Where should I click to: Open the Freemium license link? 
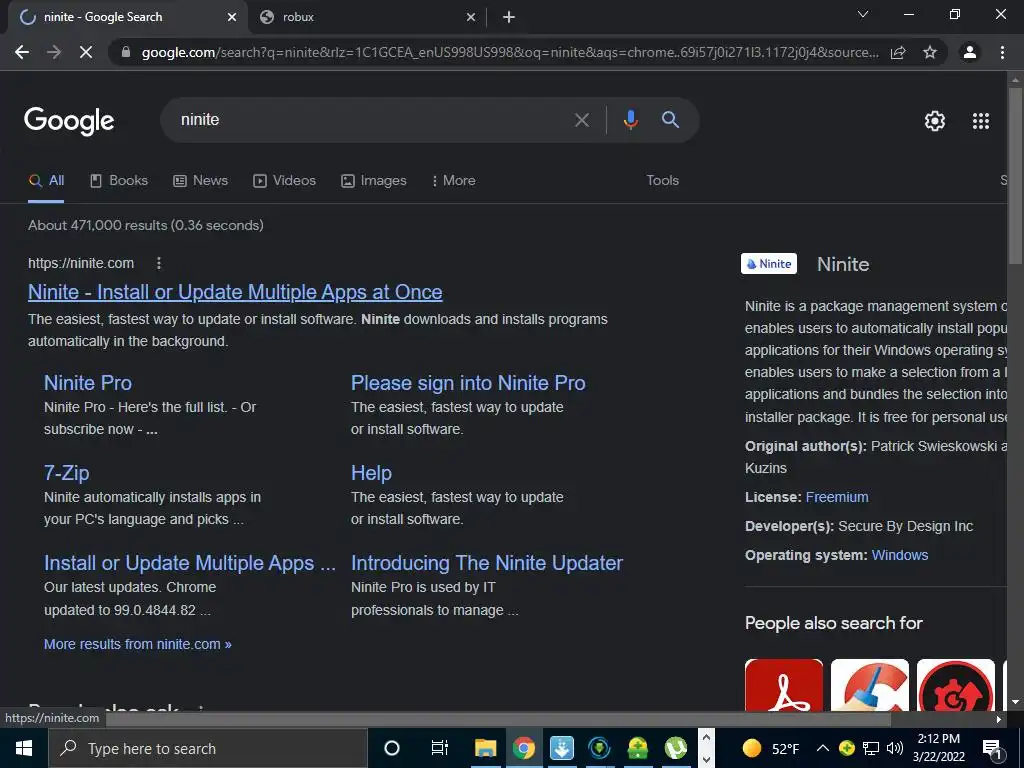837,497
